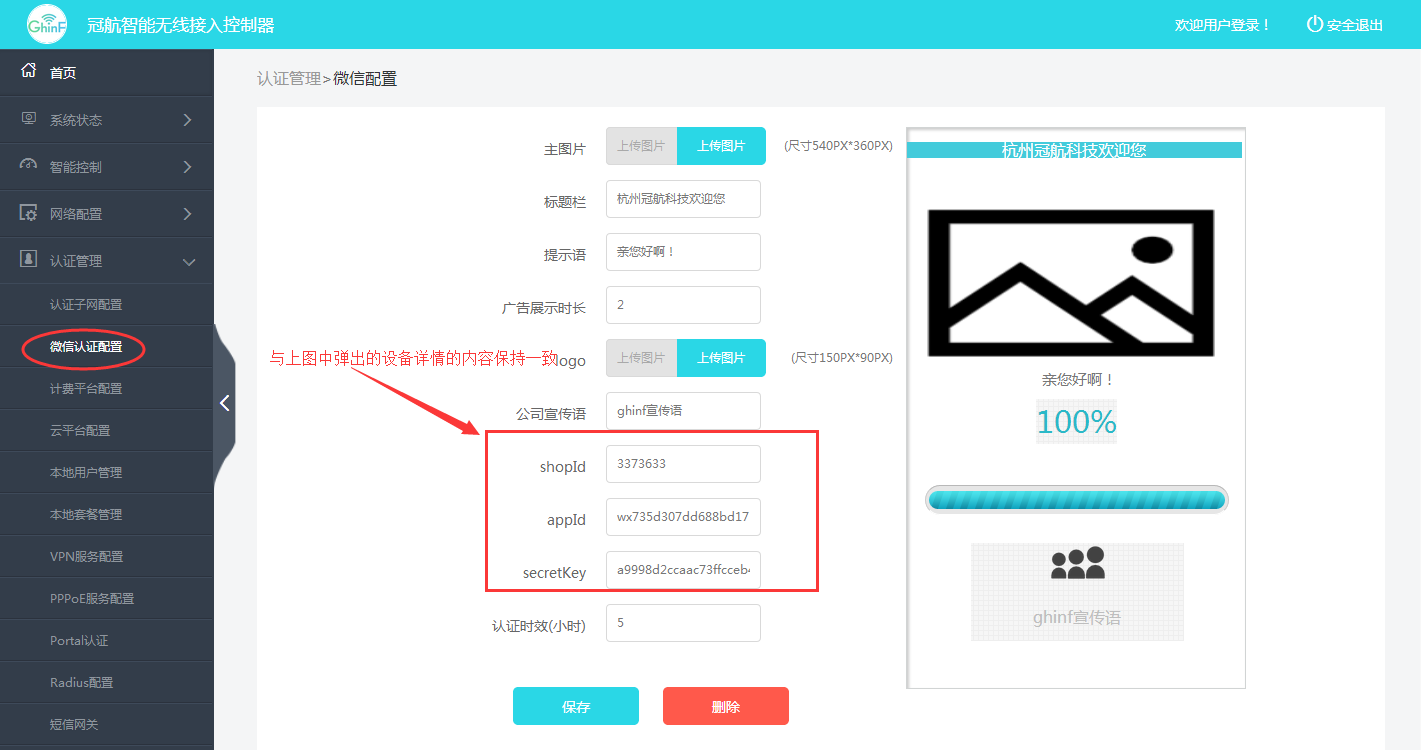The height and width of the screenshot is (750, 1421).
Task: Focus the secretKey input field
Action: coord(683,570)
